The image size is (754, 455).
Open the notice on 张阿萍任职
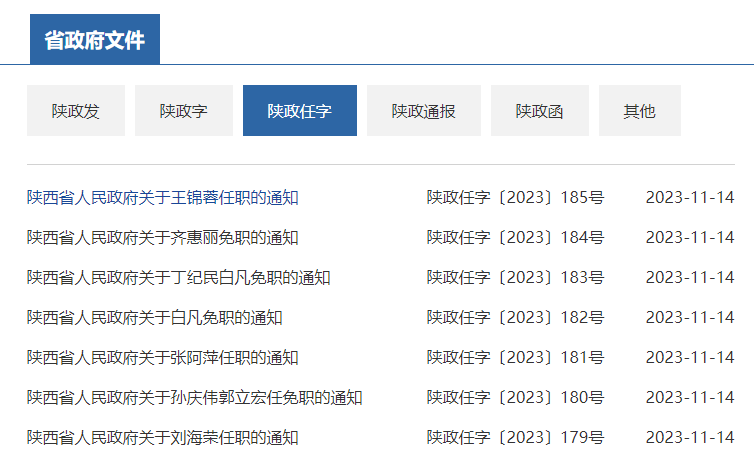pos(163,357)
